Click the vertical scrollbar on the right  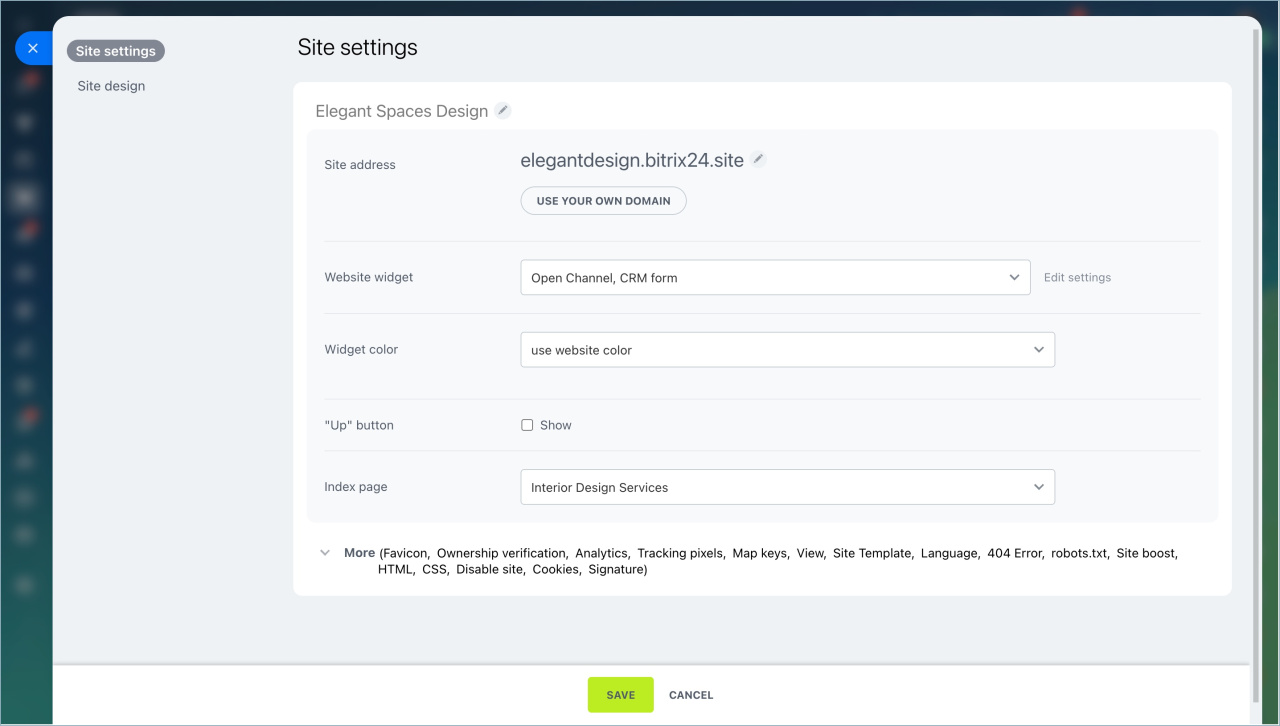(x=1256, y=365)
